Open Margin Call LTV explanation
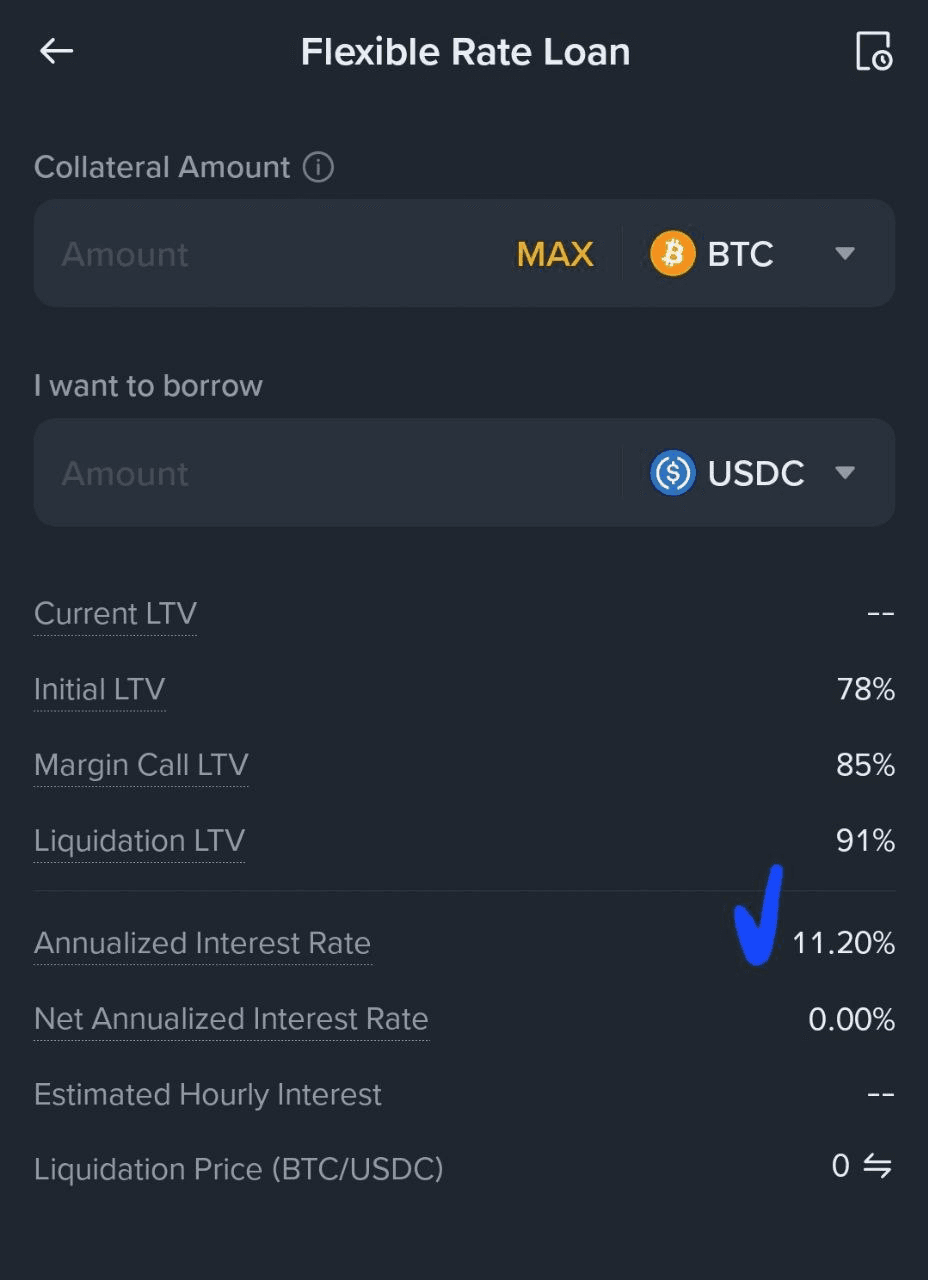Image resolution: width=928 pixels, height=1280 pixels. pyautogui.click(x=141, y=766)
